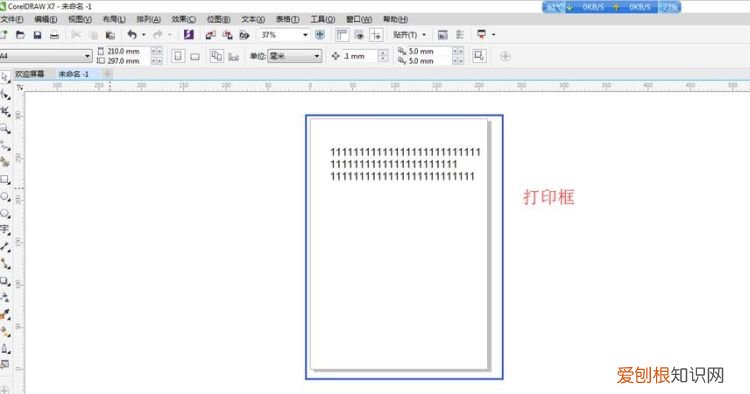750x394 pixels.
Task: Select the Rectangle tool
Action: pos(5,180)
